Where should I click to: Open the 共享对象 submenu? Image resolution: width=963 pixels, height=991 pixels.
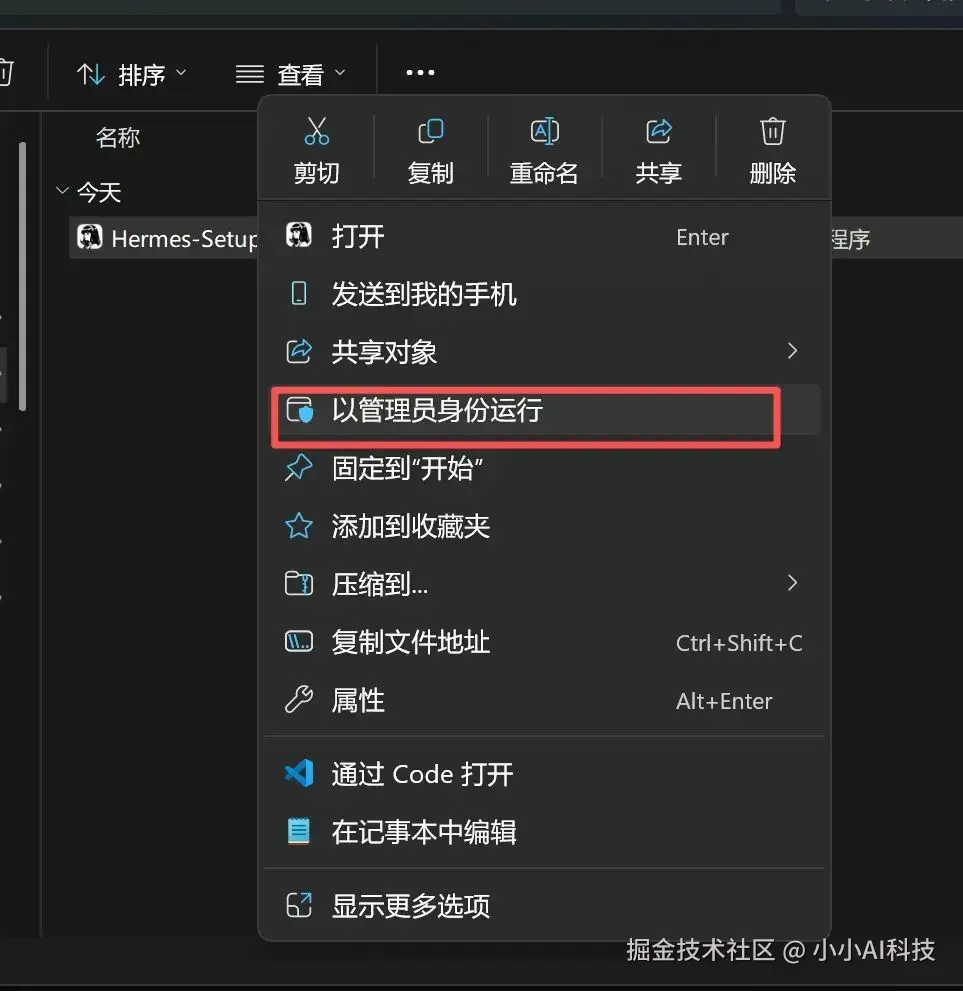click(x=544, y=352)
